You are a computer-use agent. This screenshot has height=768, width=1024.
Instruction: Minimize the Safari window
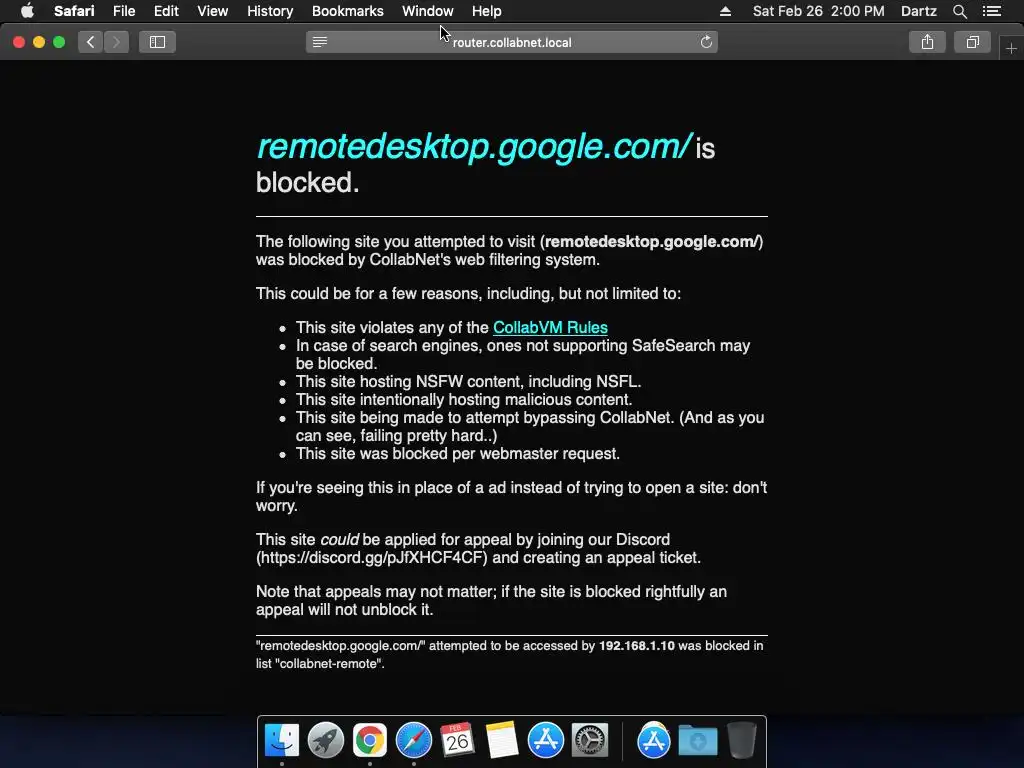click(39, 42)
